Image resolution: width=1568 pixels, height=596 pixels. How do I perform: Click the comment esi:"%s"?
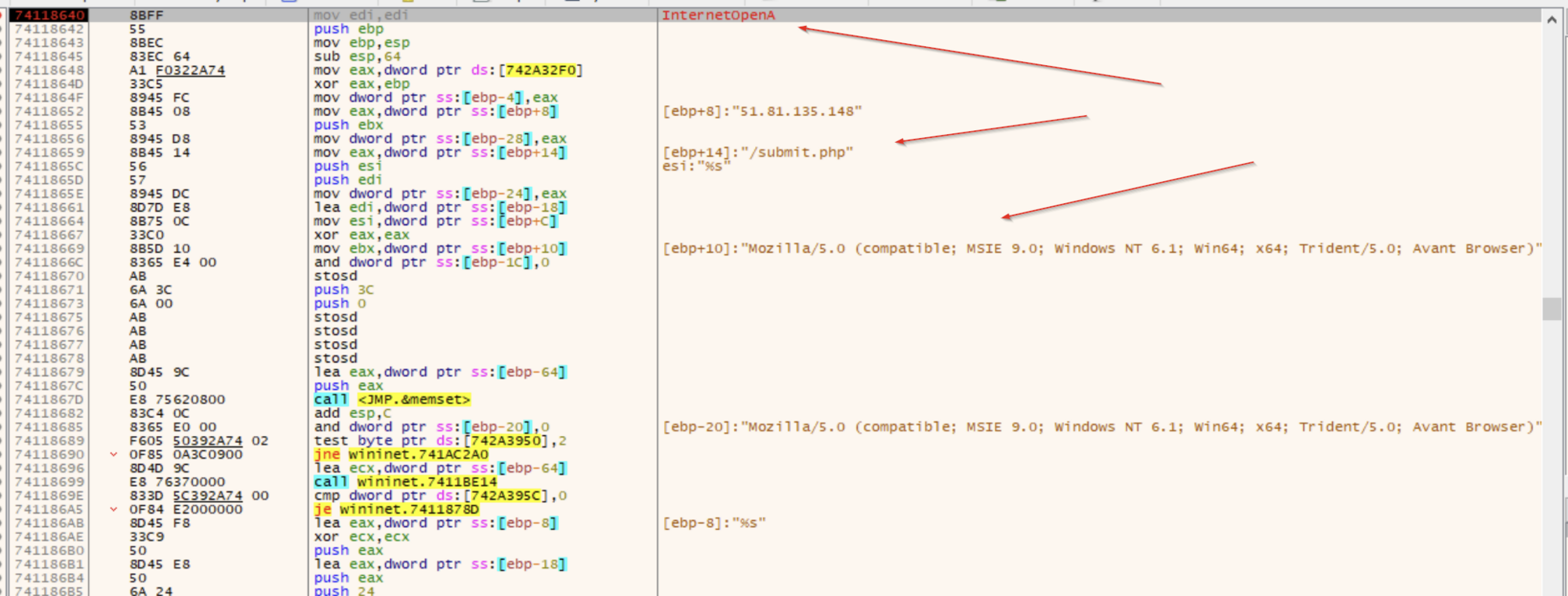coord(696,166)
